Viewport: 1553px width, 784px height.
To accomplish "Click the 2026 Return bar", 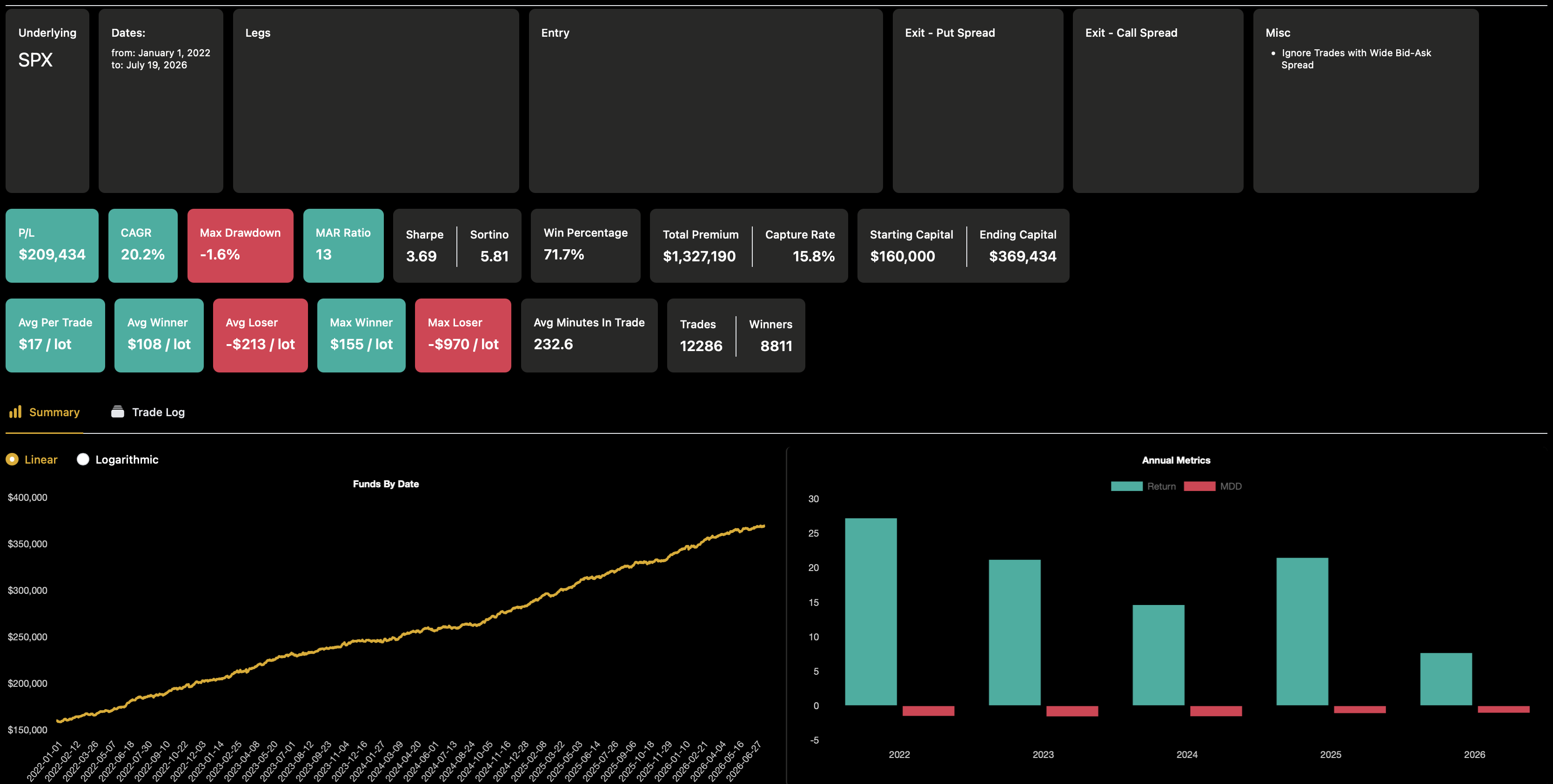I will 1446,679.
